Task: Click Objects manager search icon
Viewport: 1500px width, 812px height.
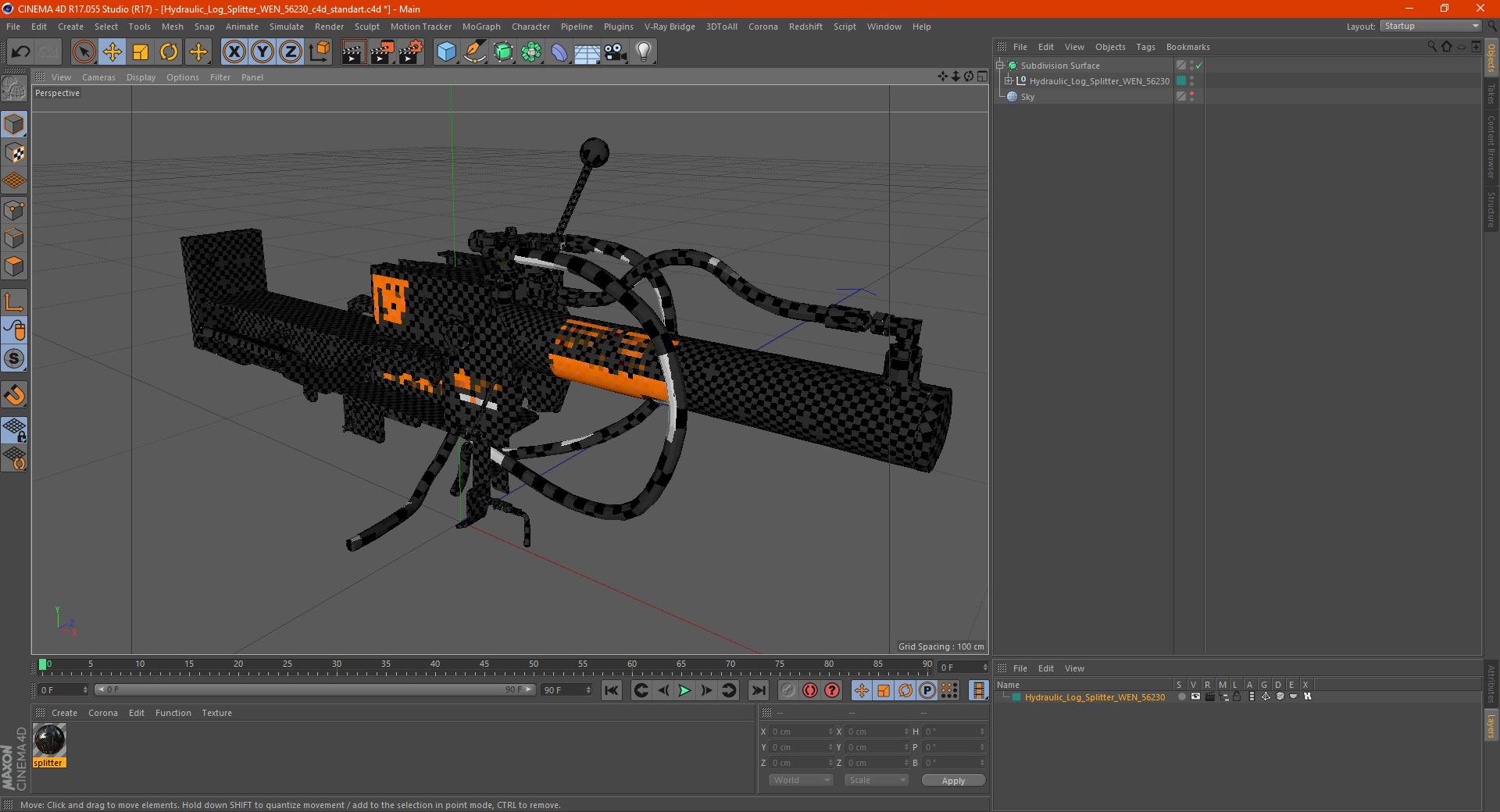Action: pos(1432,47)
